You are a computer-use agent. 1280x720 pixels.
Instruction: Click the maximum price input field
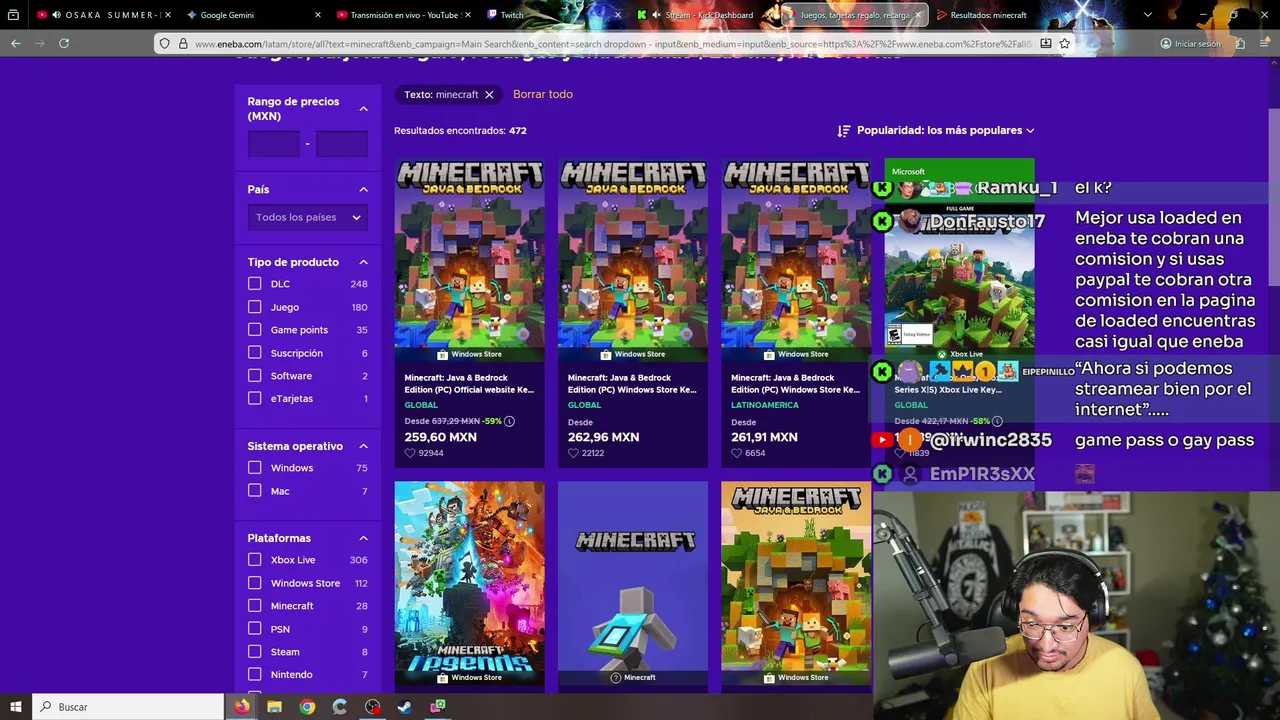342,144
